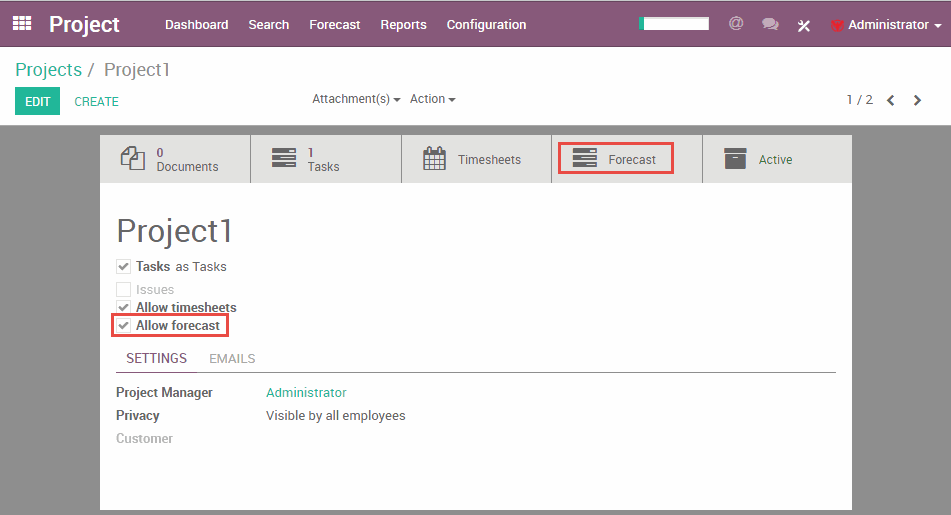The image size is (951, 515).
Task: Click the @ mentions icon
Action: (736, 24)
